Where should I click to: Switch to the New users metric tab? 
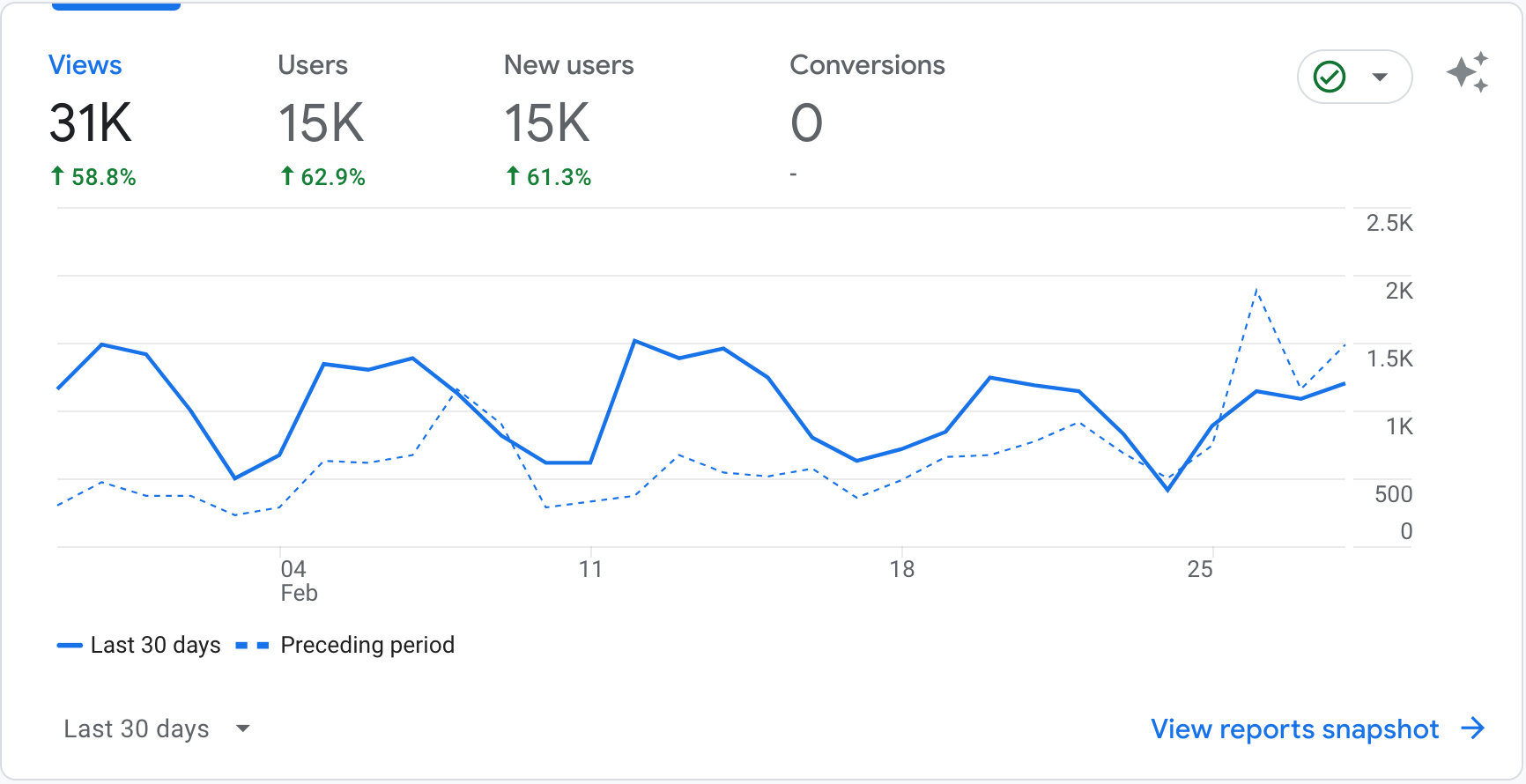[568, 65]
